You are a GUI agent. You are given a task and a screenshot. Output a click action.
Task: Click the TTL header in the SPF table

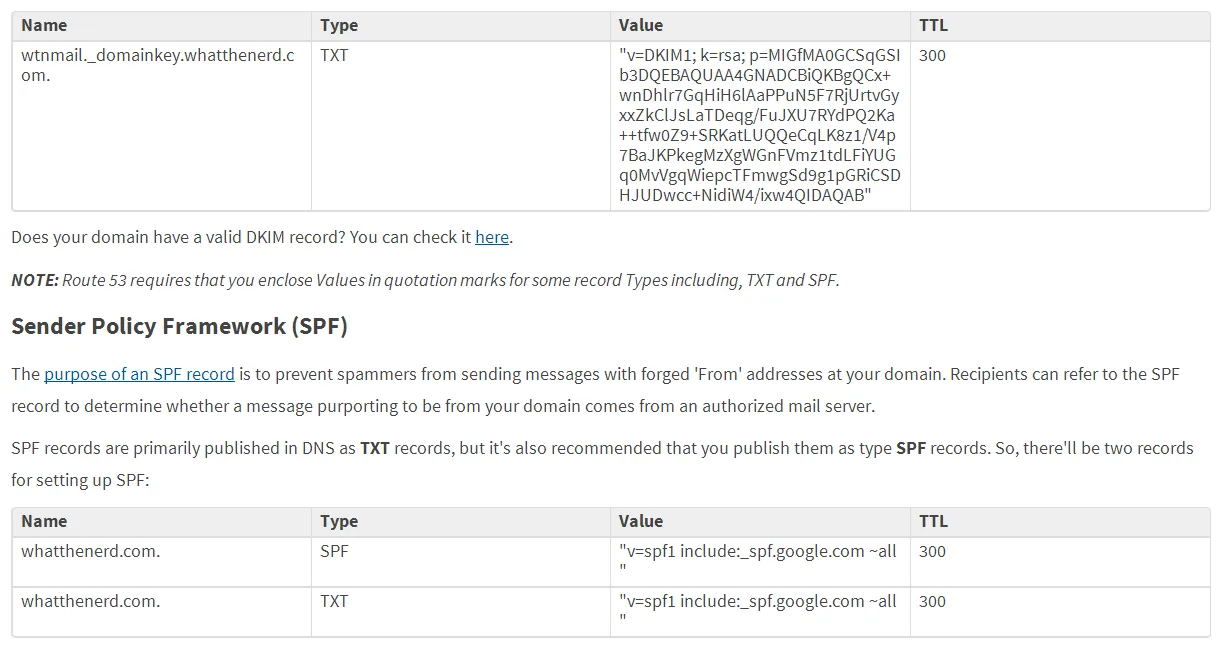[933, 521]
